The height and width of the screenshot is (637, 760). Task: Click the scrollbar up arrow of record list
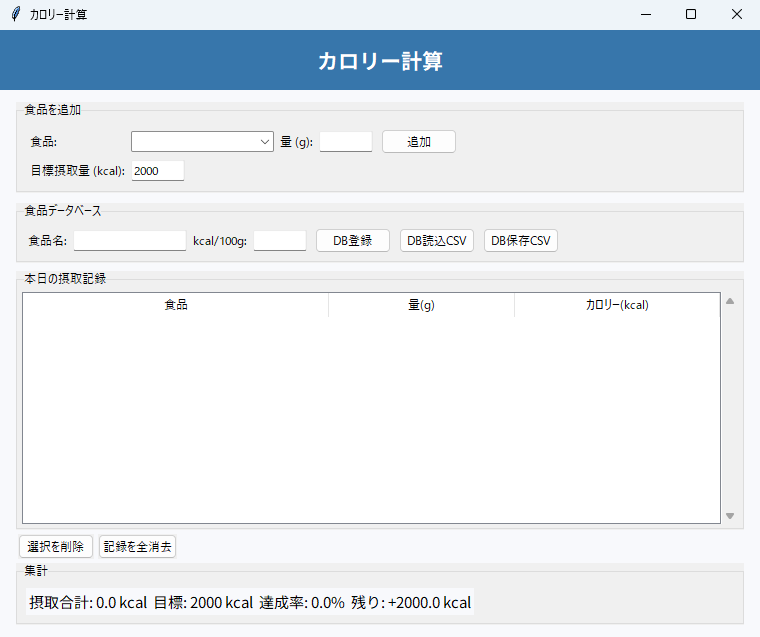pyautogui.click(x=730, y=301)
